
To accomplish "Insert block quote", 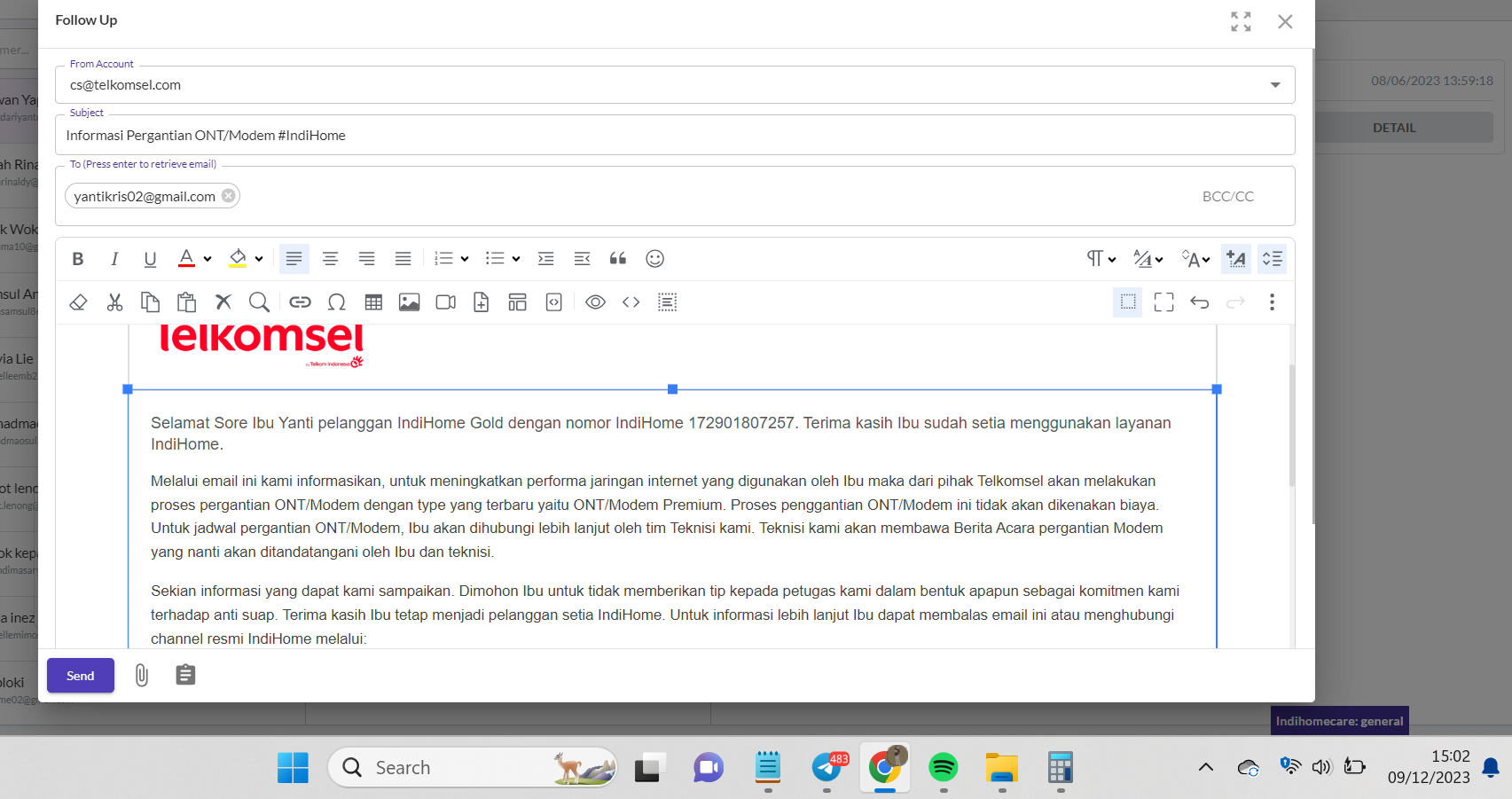I will [x=618, y=259].
